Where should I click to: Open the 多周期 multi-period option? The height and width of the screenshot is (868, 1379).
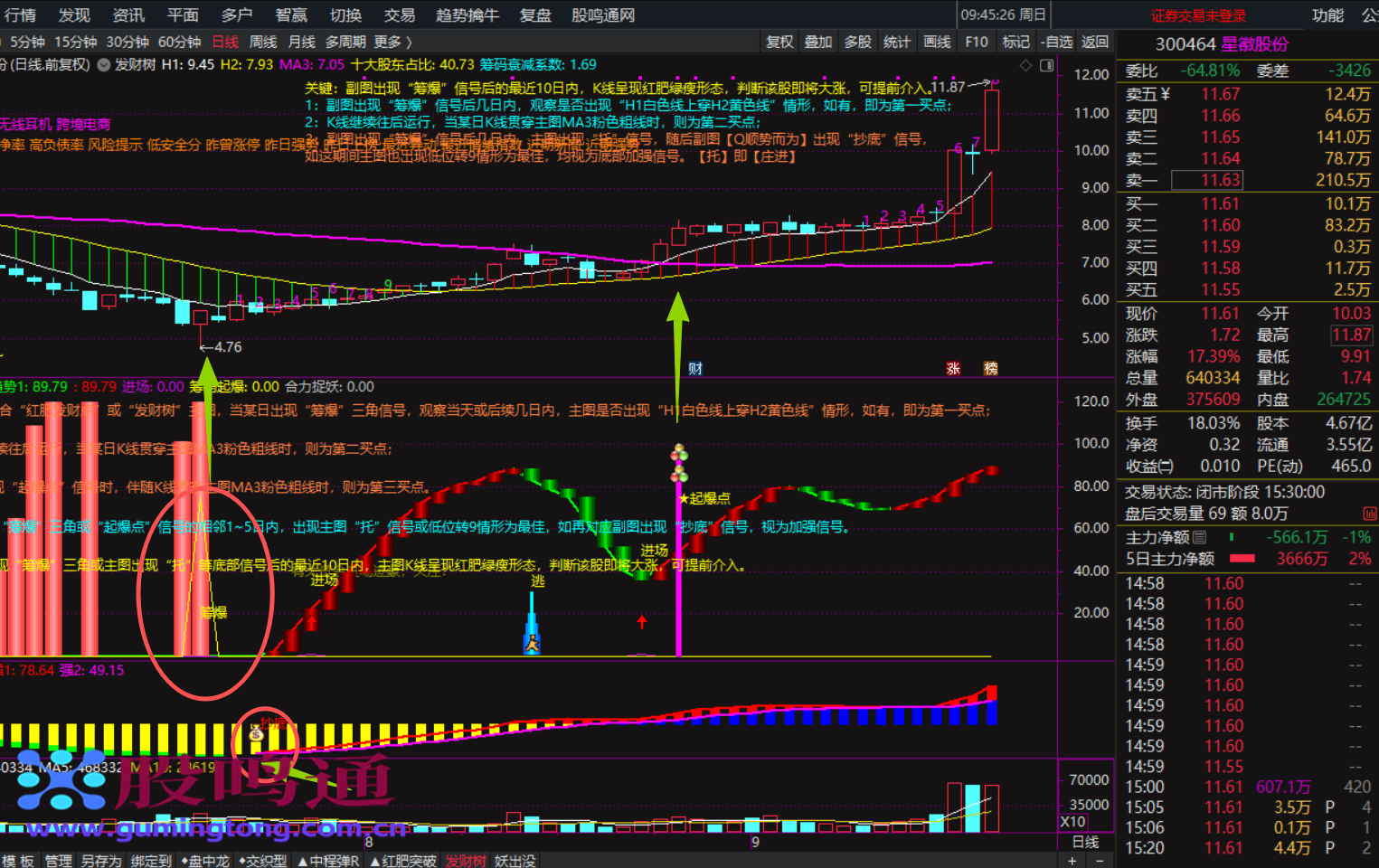(345, 42)
